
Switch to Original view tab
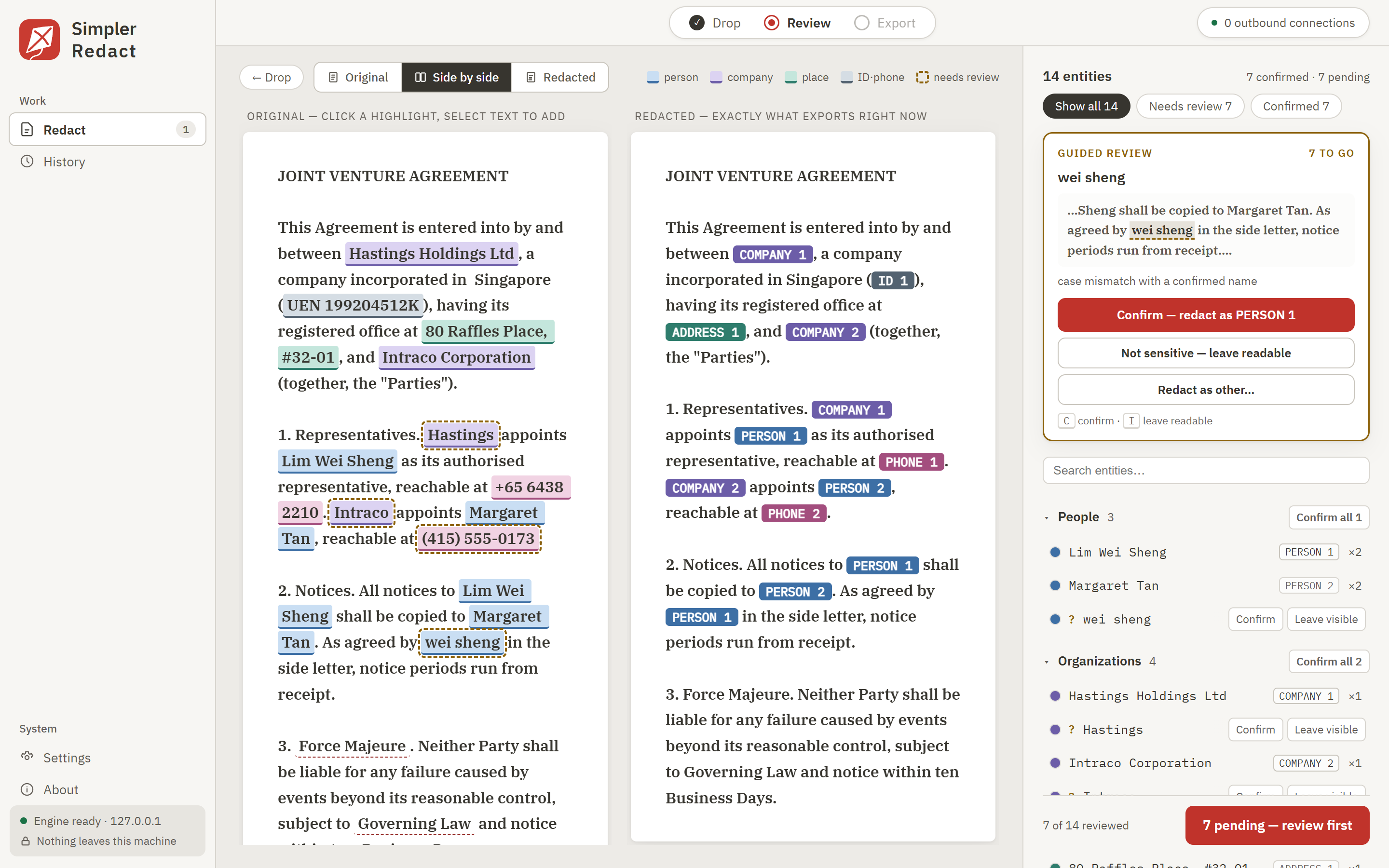pyautogui.click(x=358, y=78)
